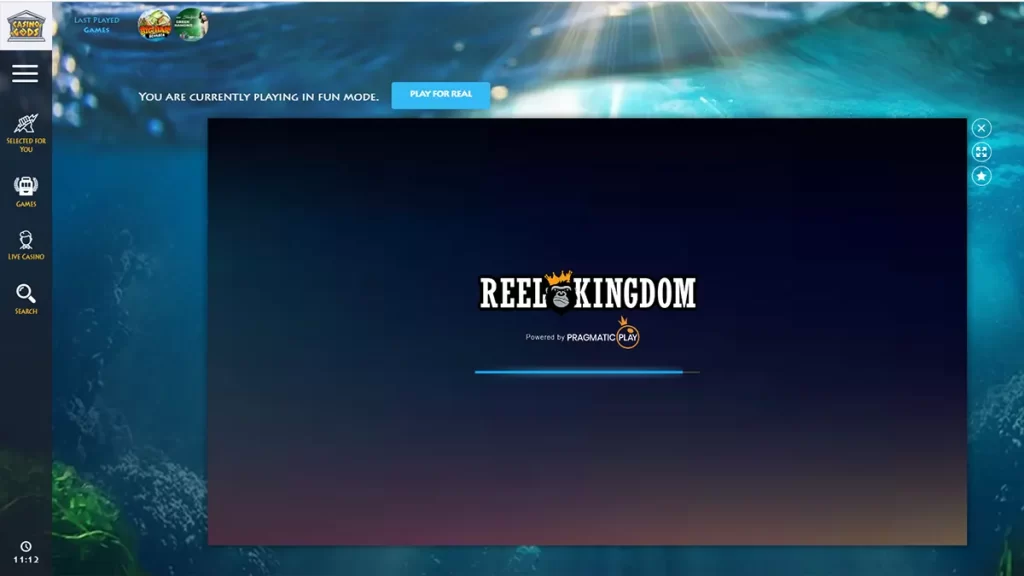Click the Last Played Games label
The width and height of the screenshot is (1024, 576).
(97, 25)
